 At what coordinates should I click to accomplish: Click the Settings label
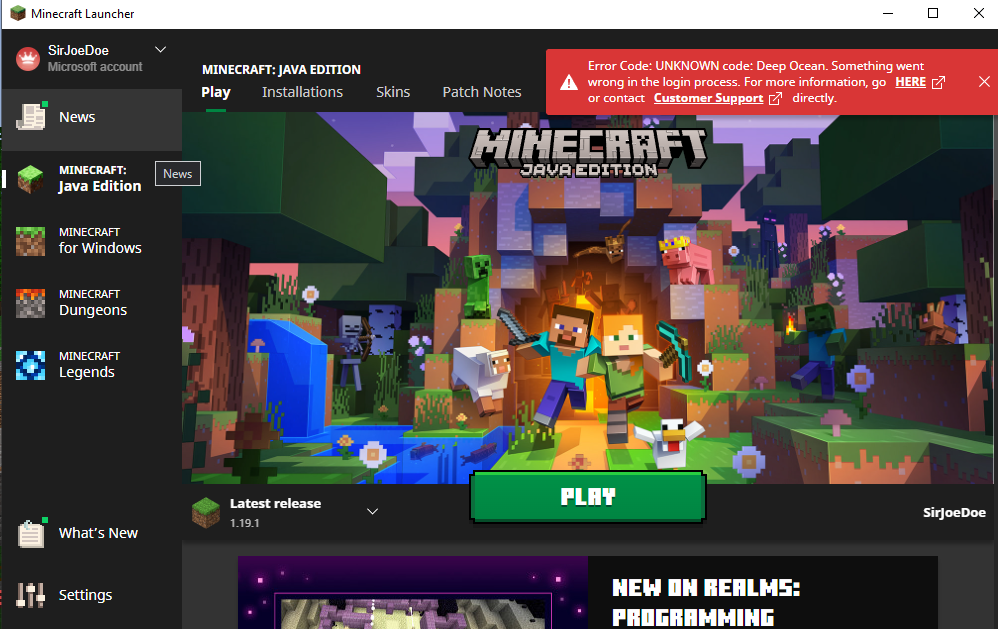pyautogui.click(x=85, y=595)
